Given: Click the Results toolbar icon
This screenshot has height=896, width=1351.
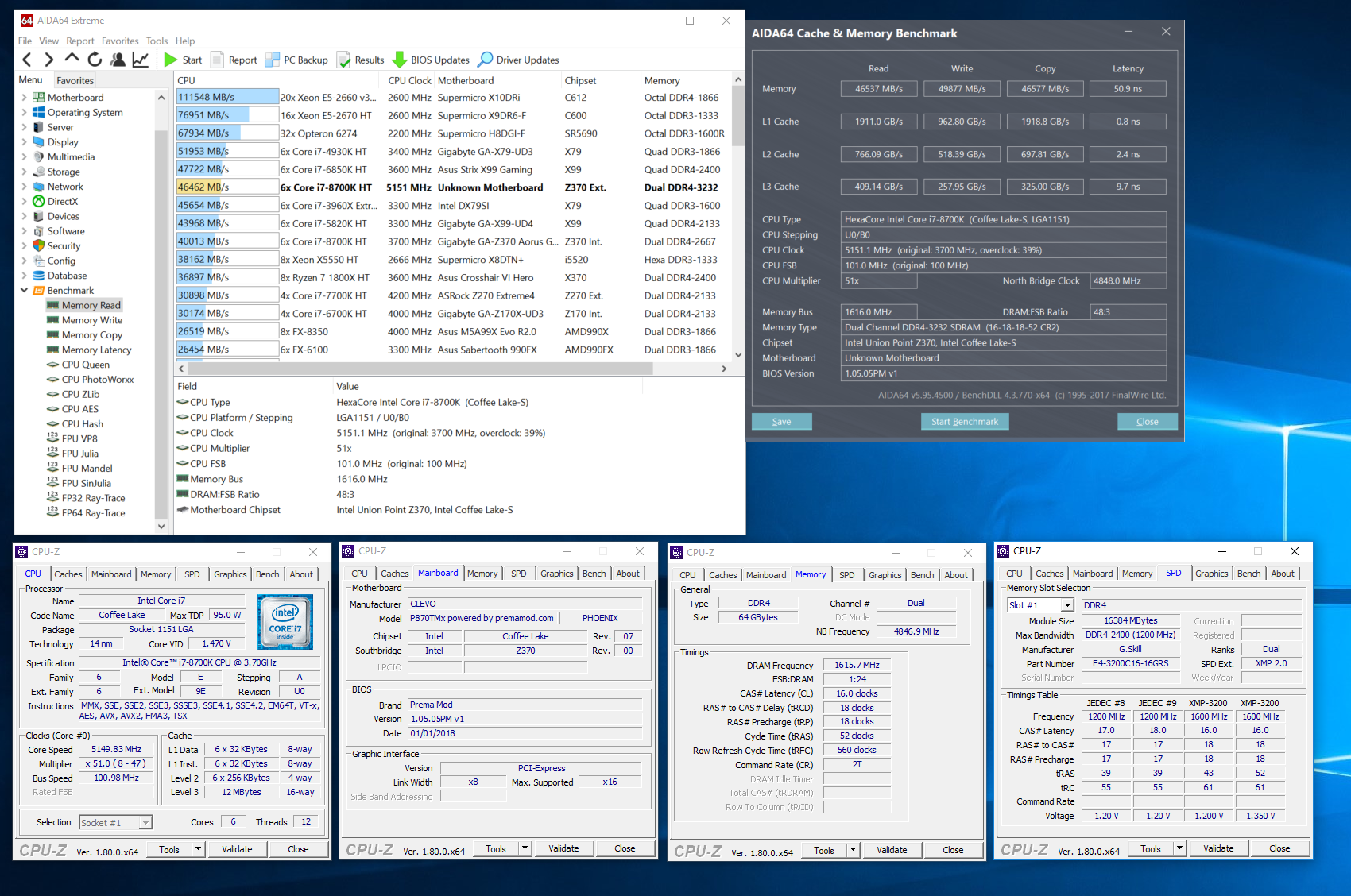Looking at the screenshot, I should 344,60.
